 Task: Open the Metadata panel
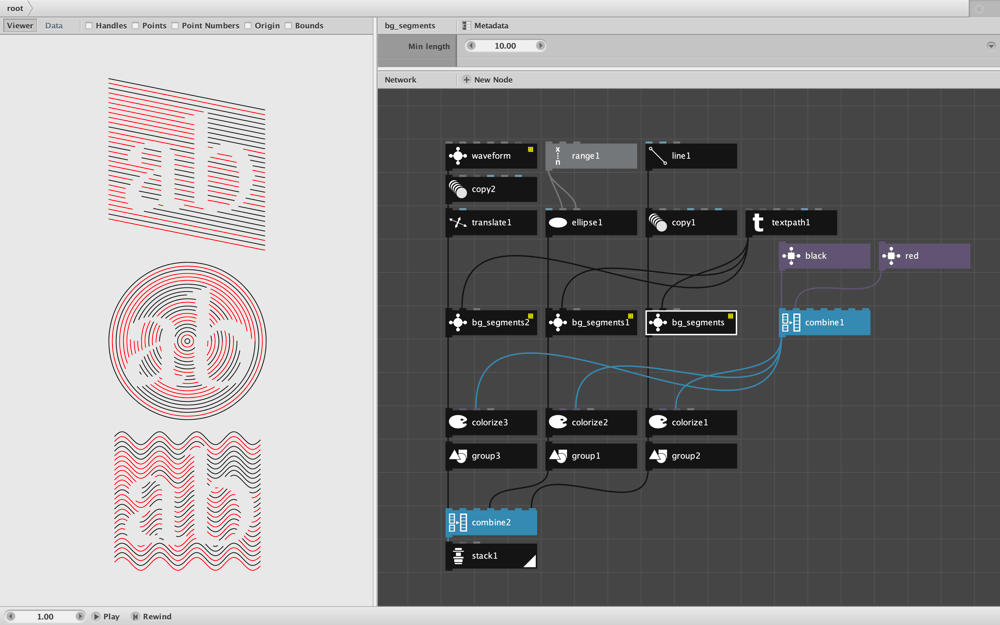485,26
